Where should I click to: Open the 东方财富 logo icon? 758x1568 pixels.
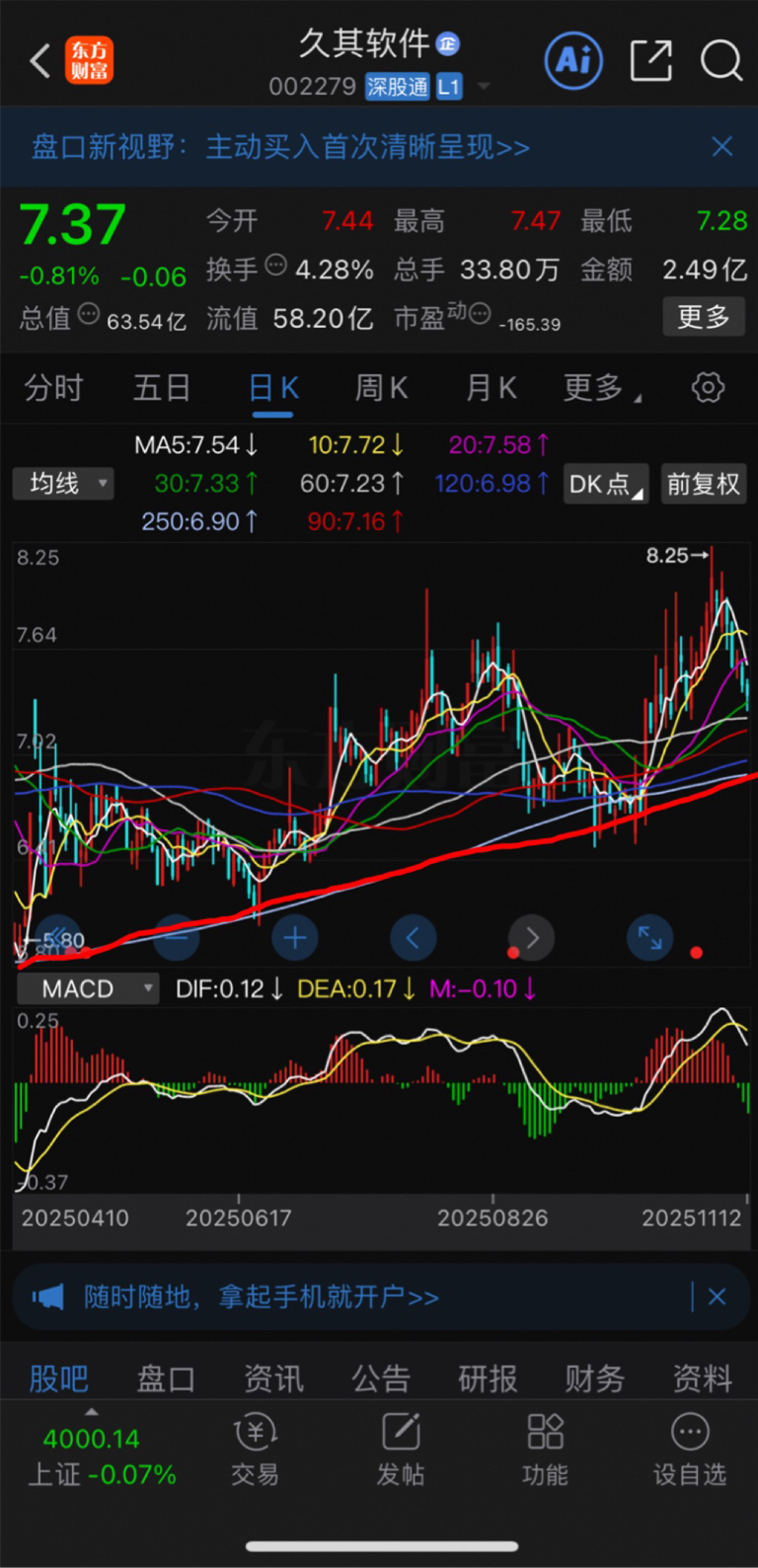coord(89,61)
